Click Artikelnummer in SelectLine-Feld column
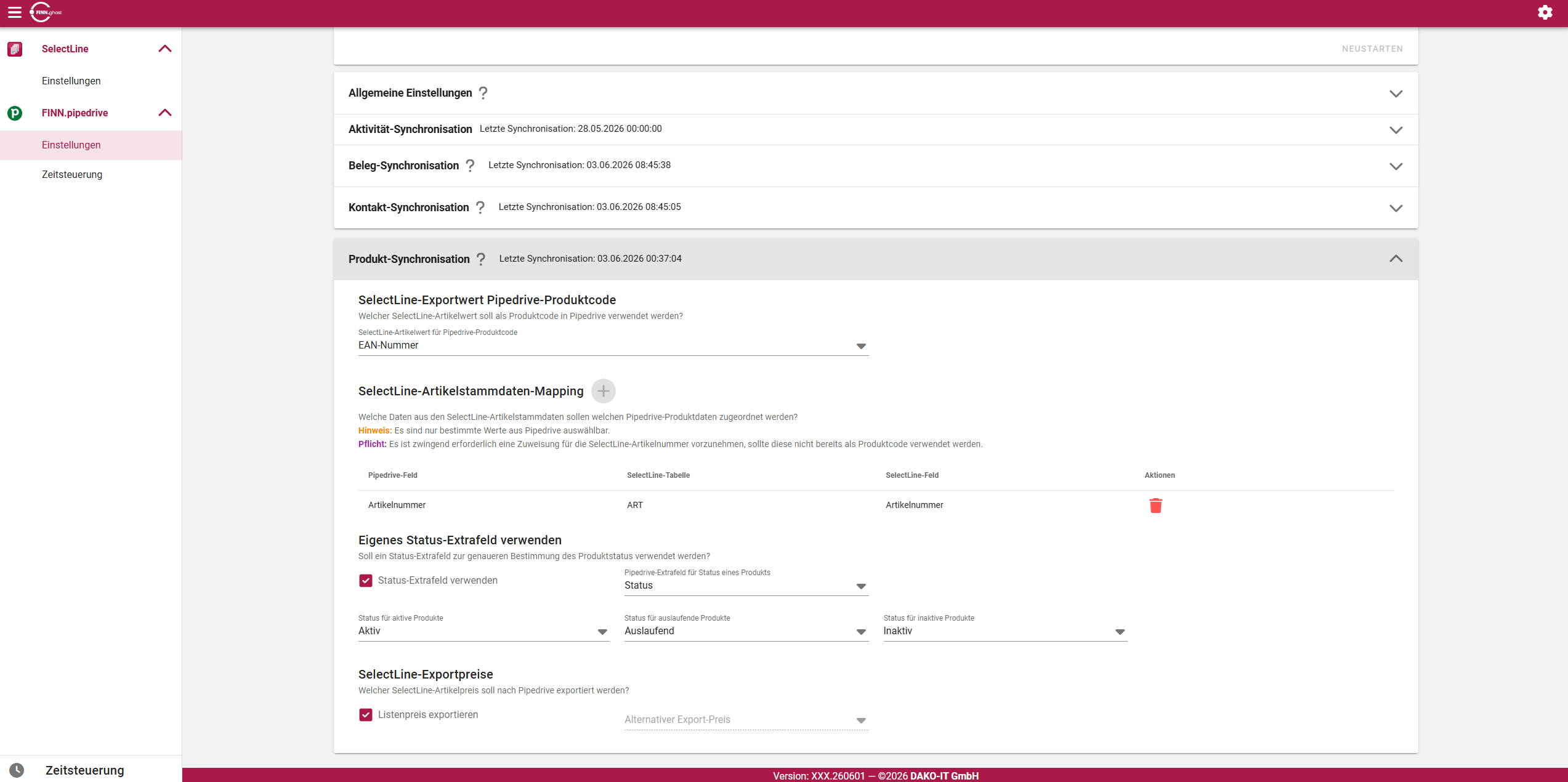Viewport: 1568px width, 782px height. tap(915, 506)
